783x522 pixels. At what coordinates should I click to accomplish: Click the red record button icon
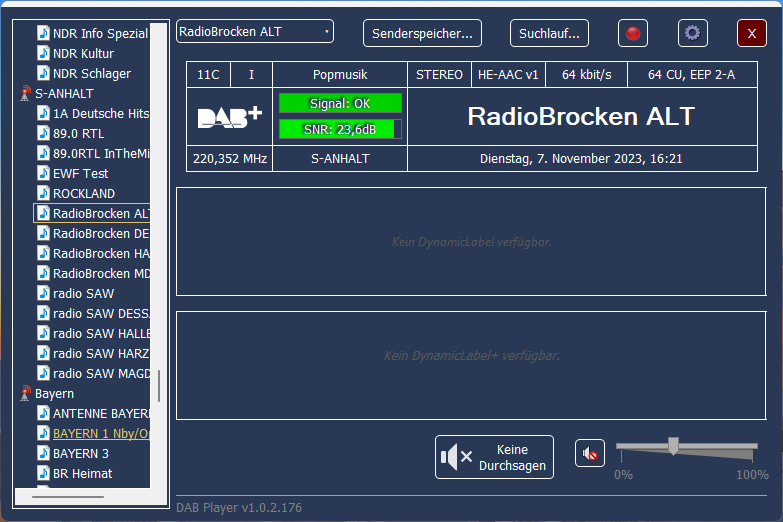632,33
